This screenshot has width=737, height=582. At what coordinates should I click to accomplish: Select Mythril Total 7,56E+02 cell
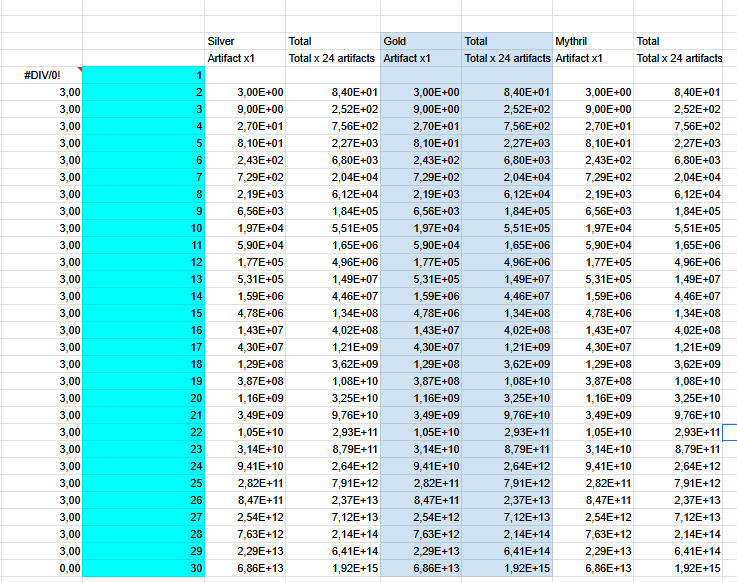click(x=678, y=126)
